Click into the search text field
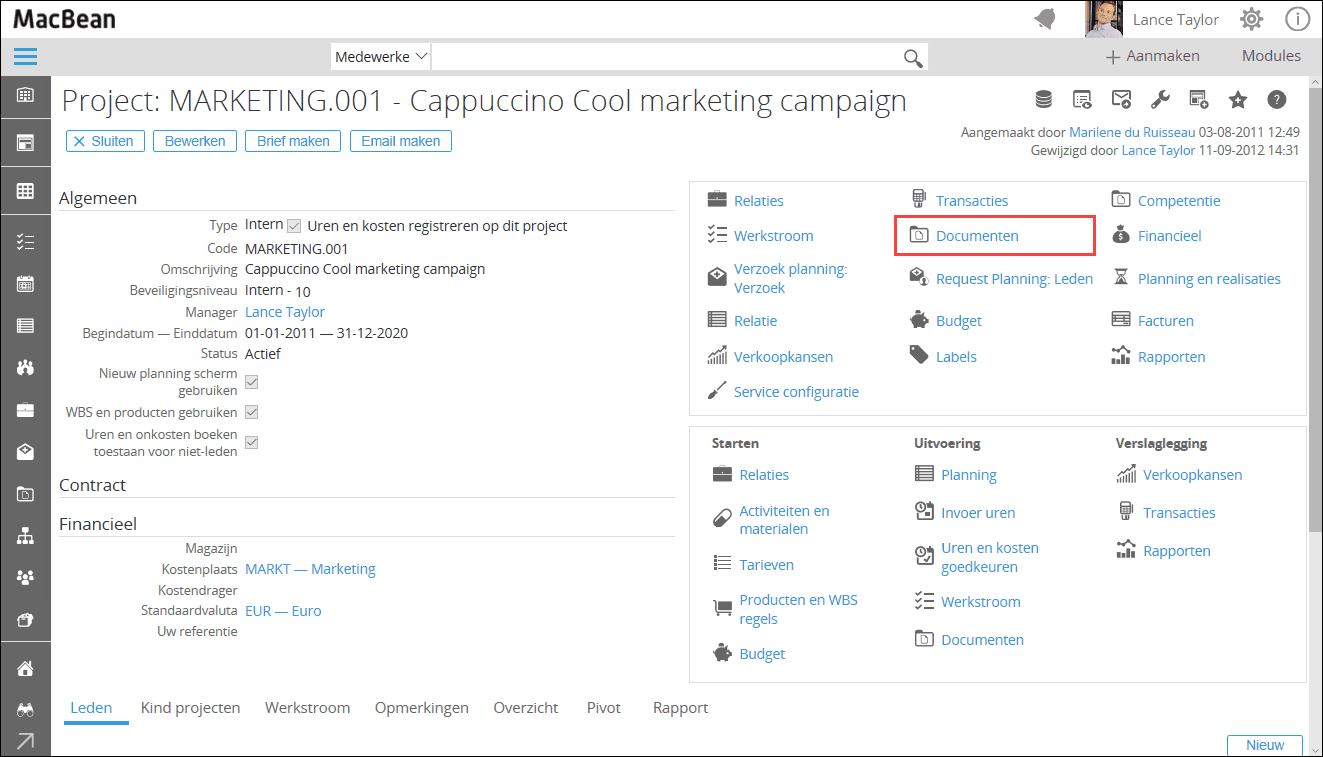Screen dimensions: 1323x757 [x=665, y=57]
